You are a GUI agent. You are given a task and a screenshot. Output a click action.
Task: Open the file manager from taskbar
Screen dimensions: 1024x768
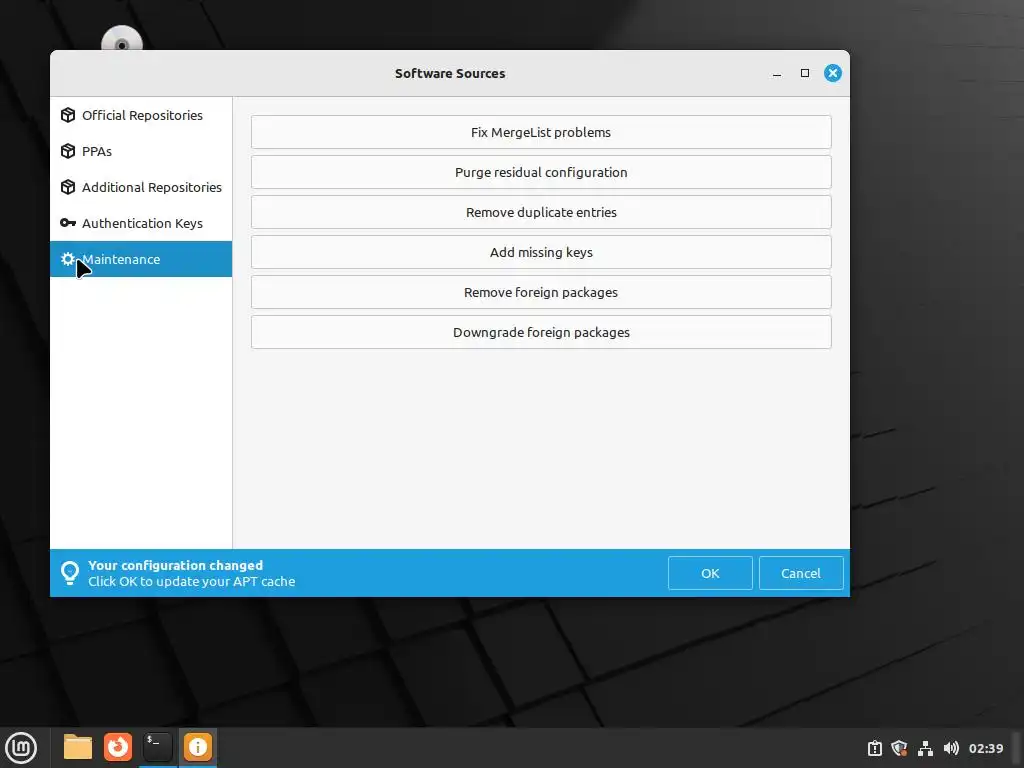click(x=78, y=747)
